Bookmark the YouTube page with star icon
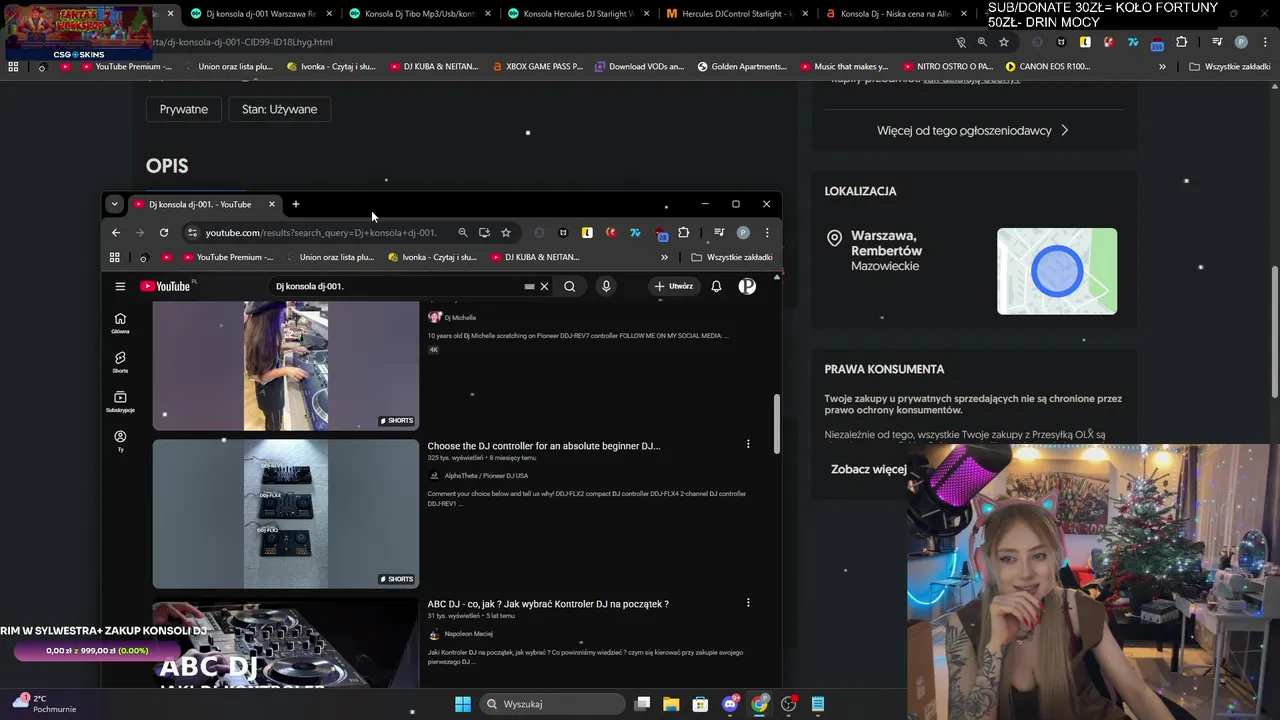Screen dimensions: 1280x720 pyautogui.click(x=506, y=232)
